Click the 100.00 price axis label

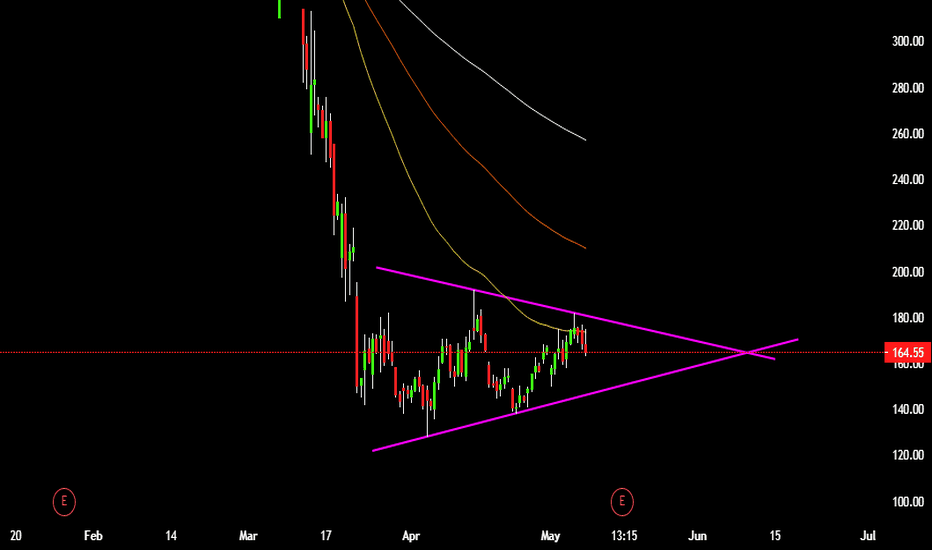[908, 502]
